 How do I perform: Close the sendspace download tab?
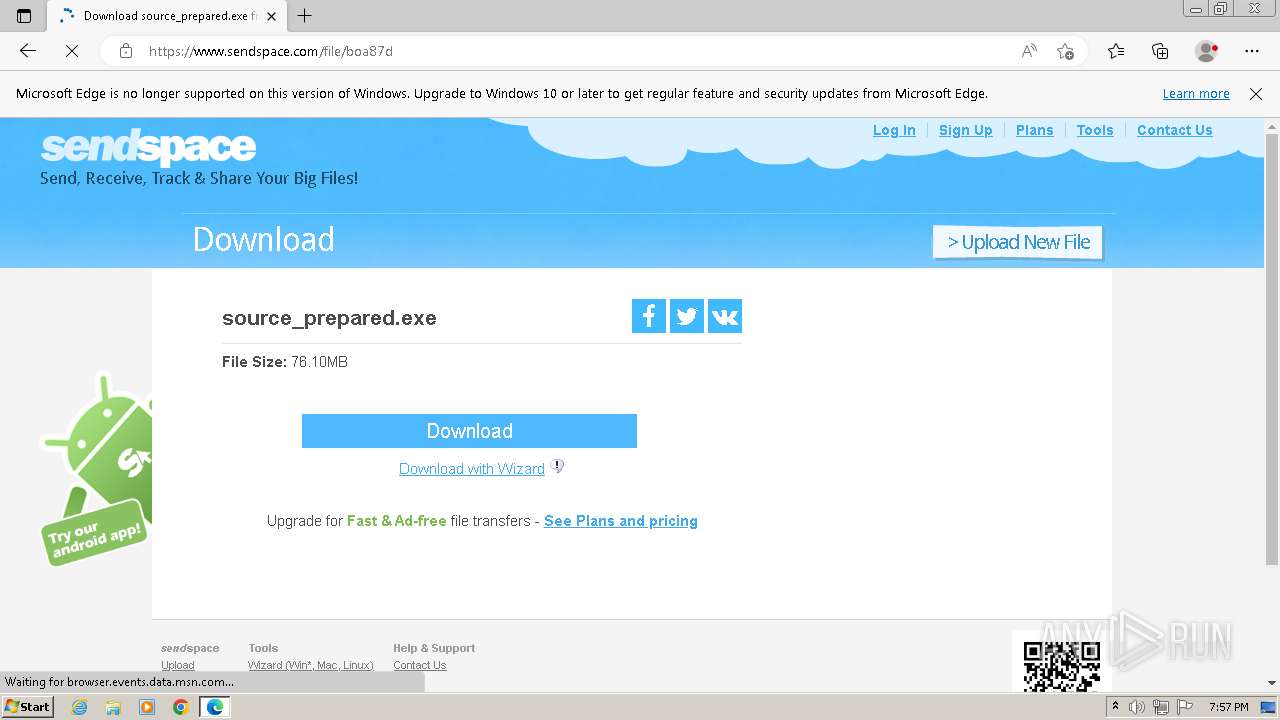271,16
